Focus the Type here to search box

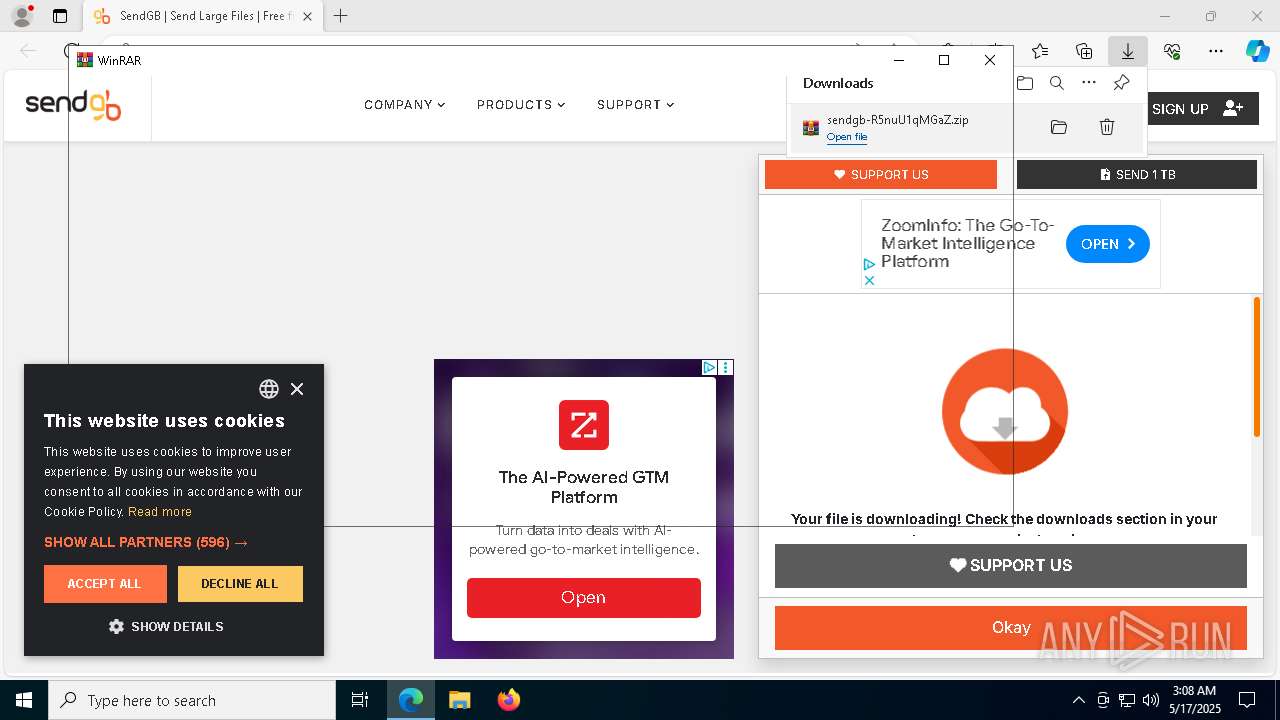(192, 700)
